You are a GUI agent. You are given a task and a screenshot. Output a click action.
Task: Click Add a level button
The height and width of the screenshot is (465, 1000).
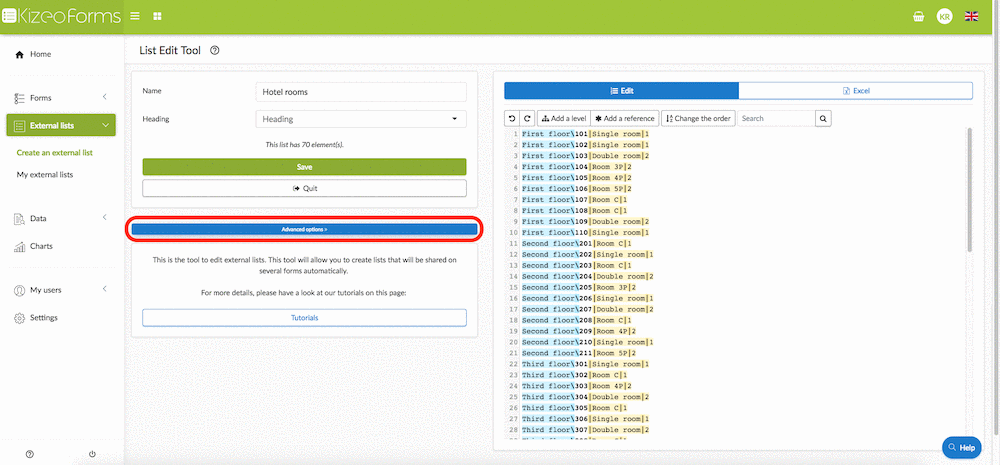563,119
